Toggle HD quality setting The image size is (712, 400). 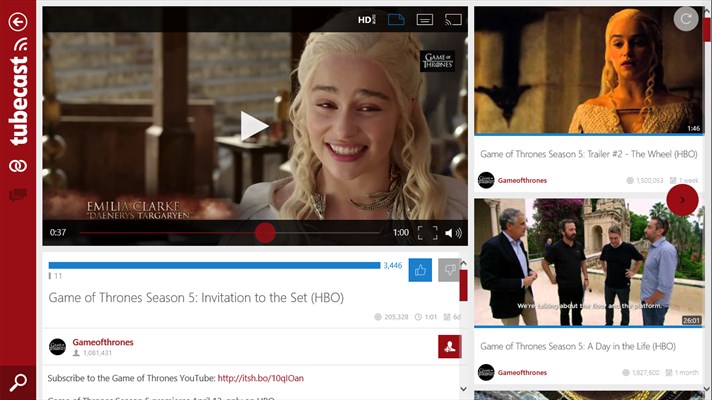pyautogui.click(x=366, y=20)
